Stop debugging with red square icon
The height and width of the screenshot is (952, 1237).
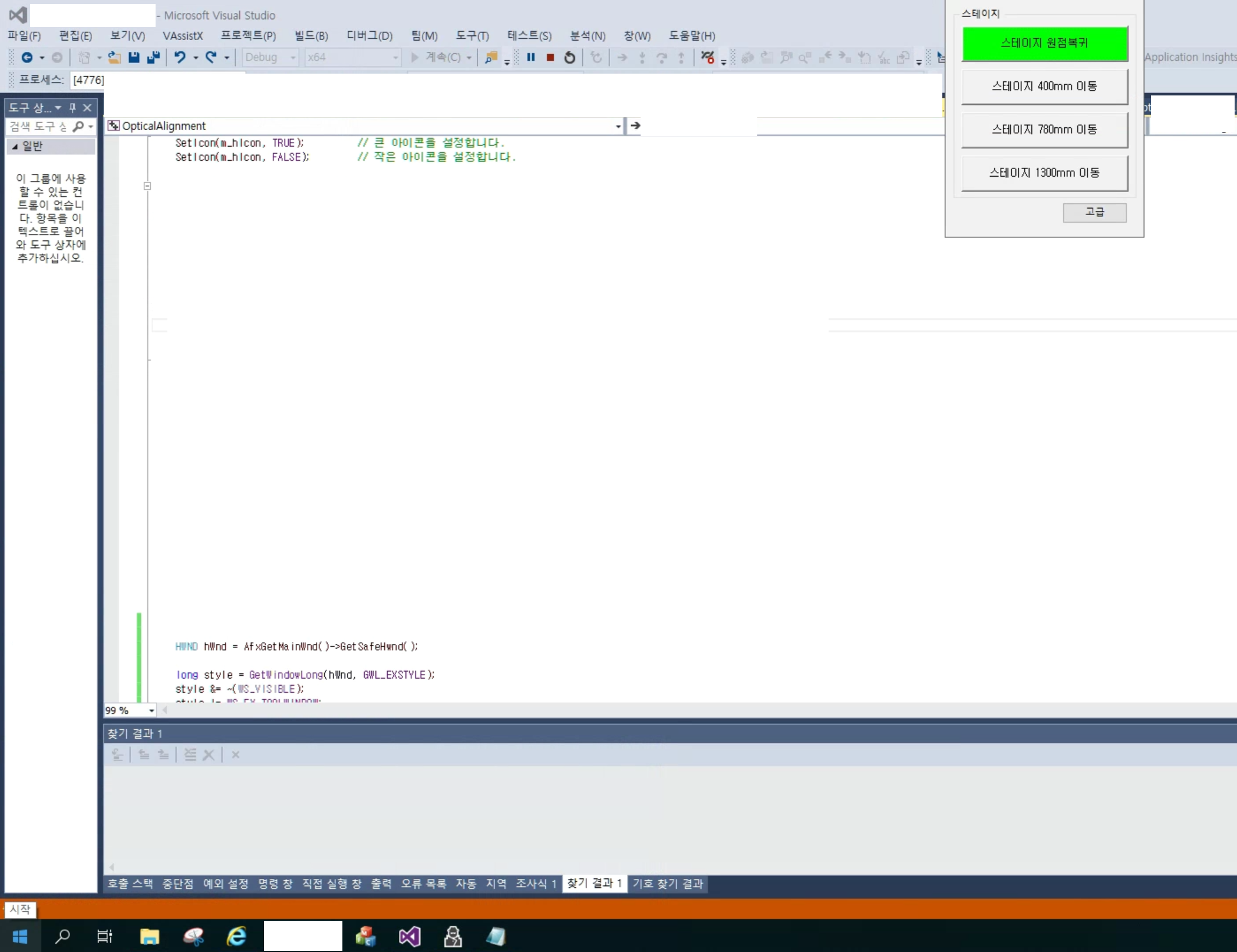550,57
